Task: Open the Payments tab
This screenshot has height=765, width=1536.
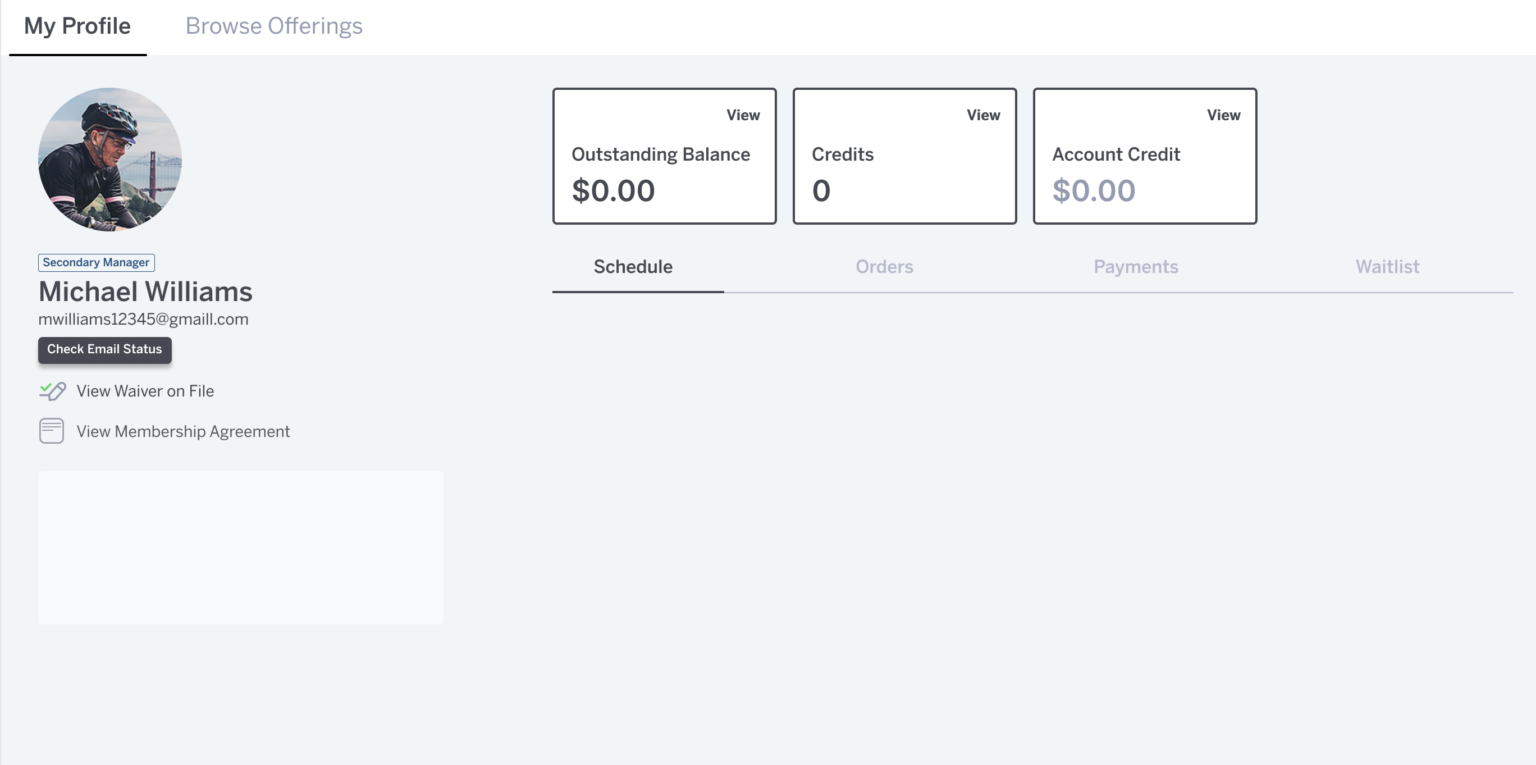Action: [x=1135, y=267]
